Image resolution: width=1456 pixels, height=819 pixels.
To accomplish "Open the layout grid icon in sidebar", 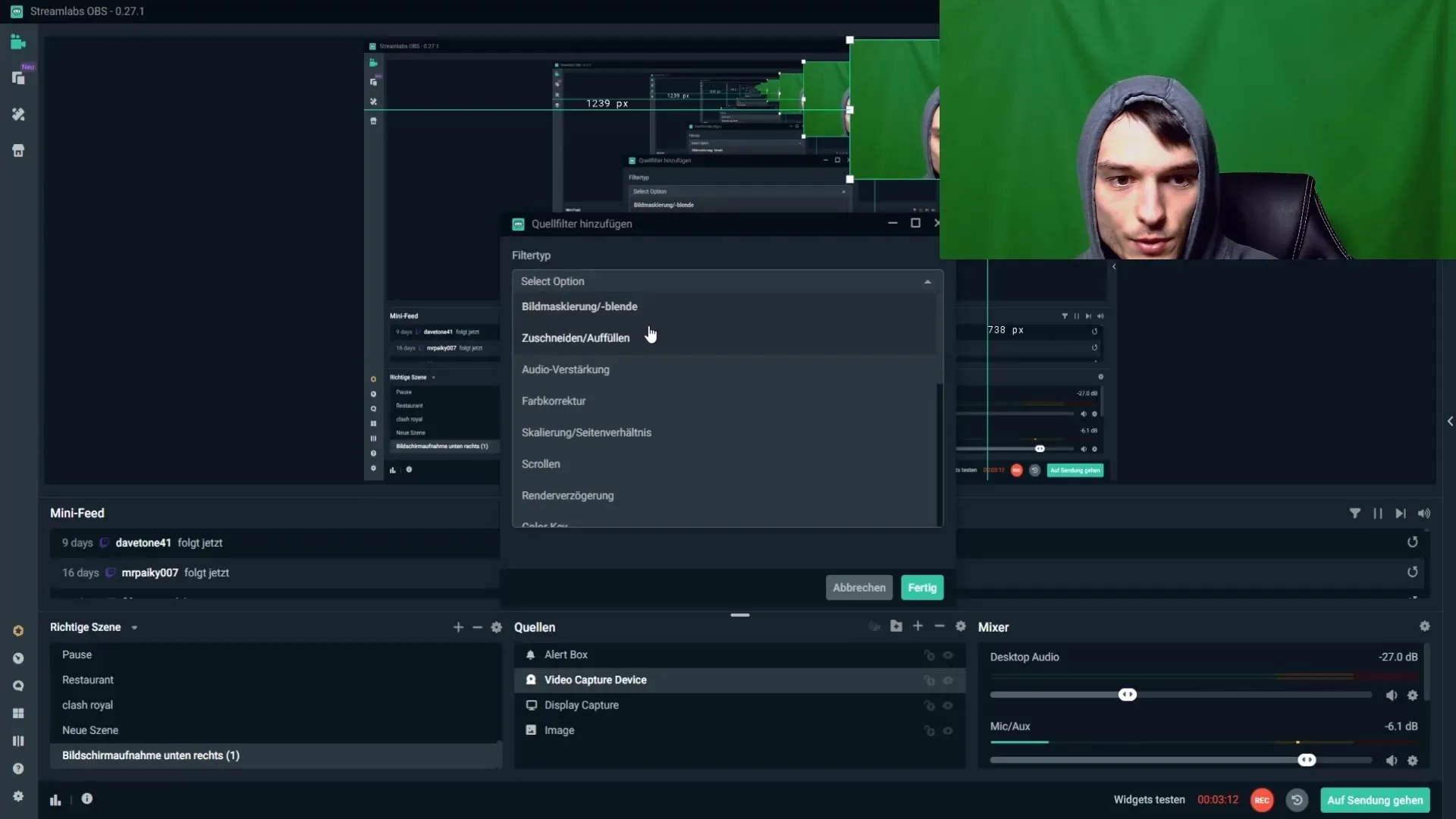I will click(18, 714).
